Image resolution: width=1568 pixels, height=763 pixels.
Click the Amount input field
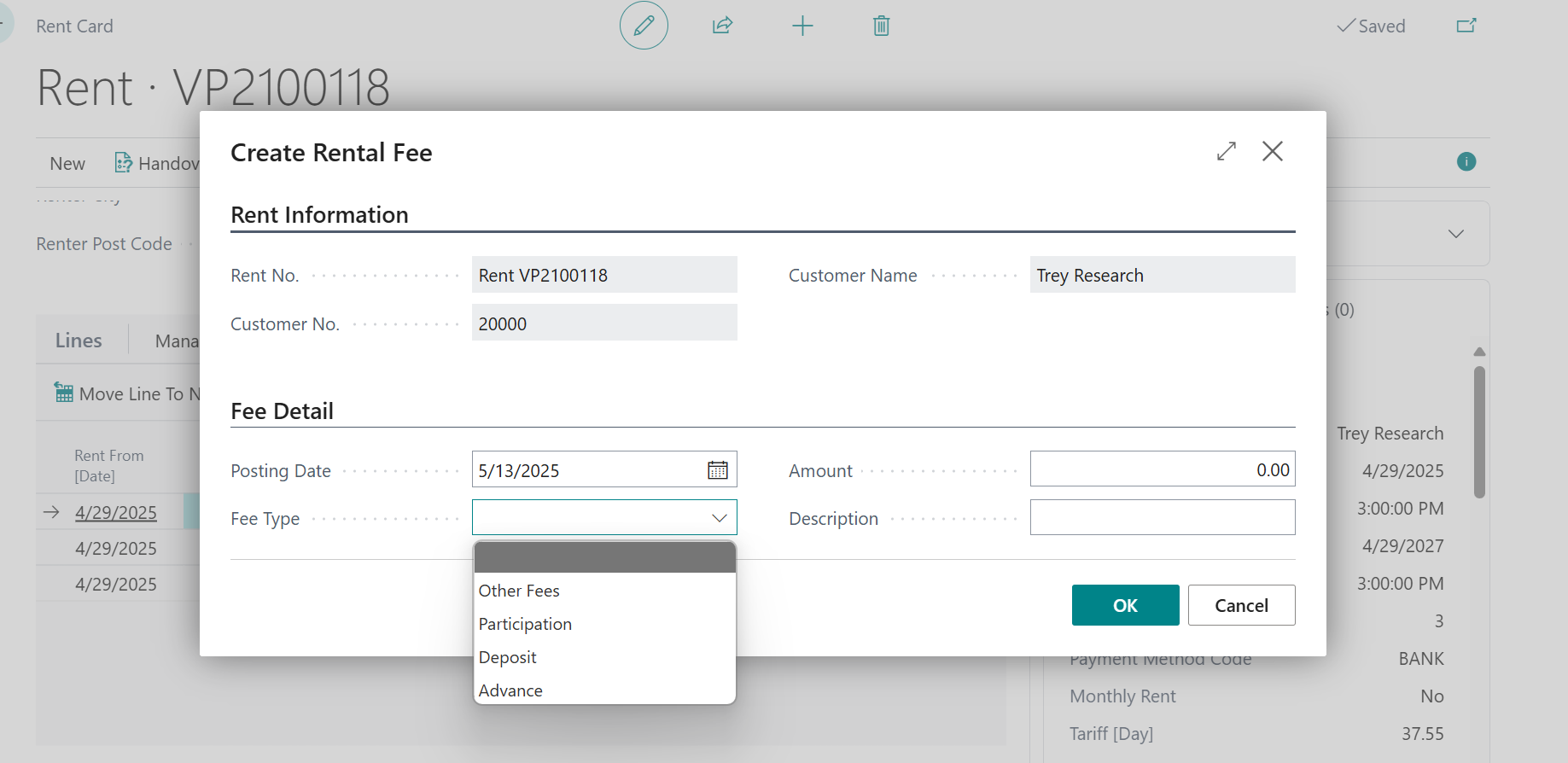click(x=1162, y=469)
